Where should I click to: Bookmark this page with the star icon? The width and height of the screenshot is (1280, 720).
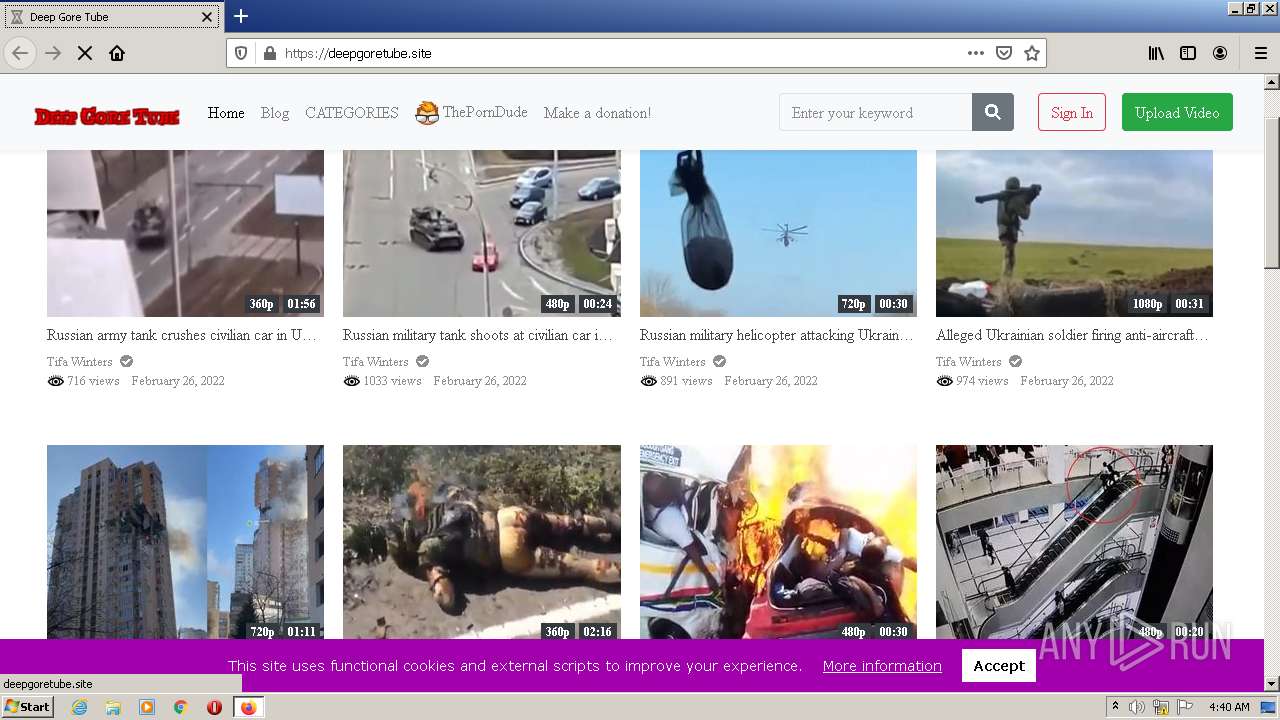[x=1032, y=53]
